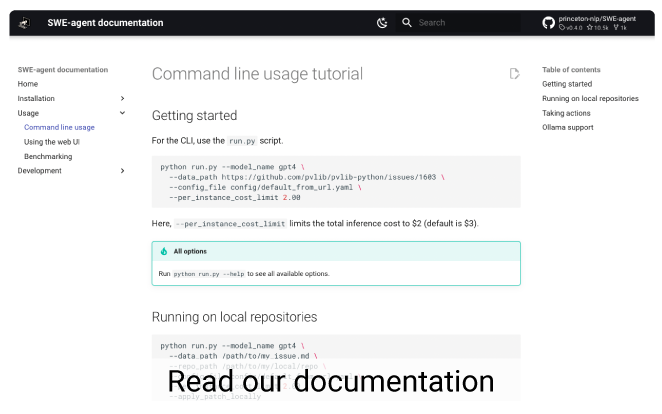The width and height of the screenshot is (662, 414).
Task: Click the SWE-agent documentation header title
Action: click(x=105, y=23)
